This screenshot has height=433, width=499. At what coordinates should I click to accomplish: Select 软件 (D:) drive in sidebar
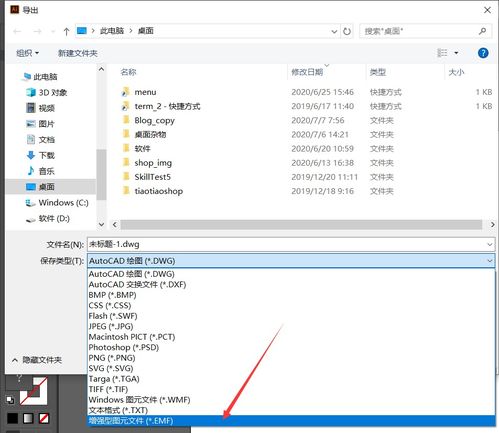point(48,218)
